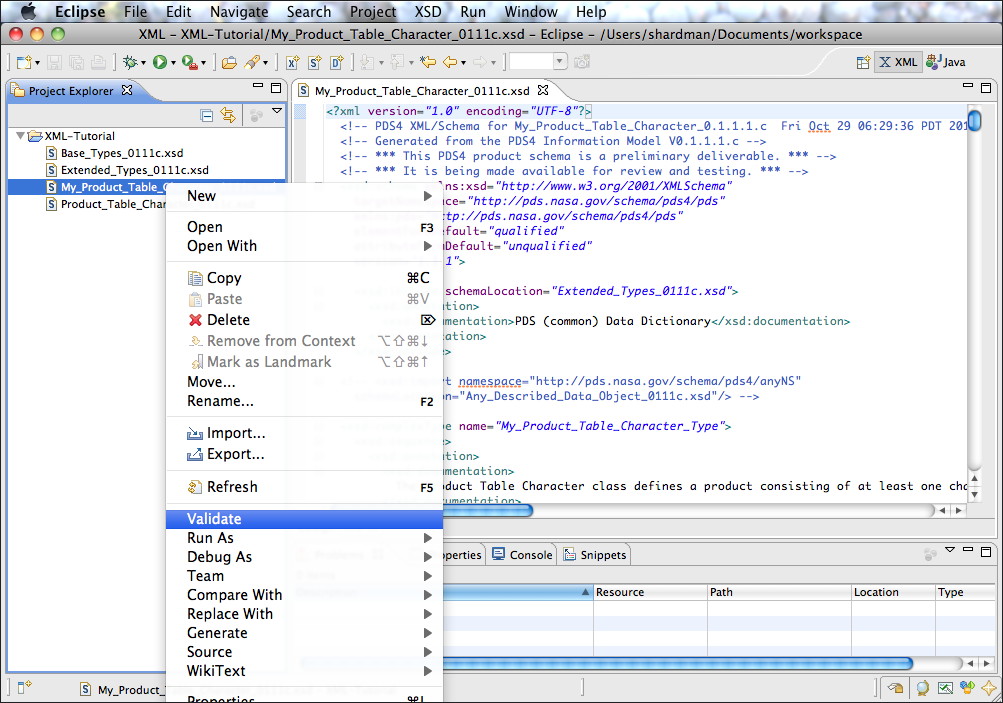The width and height of the screenshot is (1003, 703).
Task: Switch to the Snippets tab
Action: 595,555
